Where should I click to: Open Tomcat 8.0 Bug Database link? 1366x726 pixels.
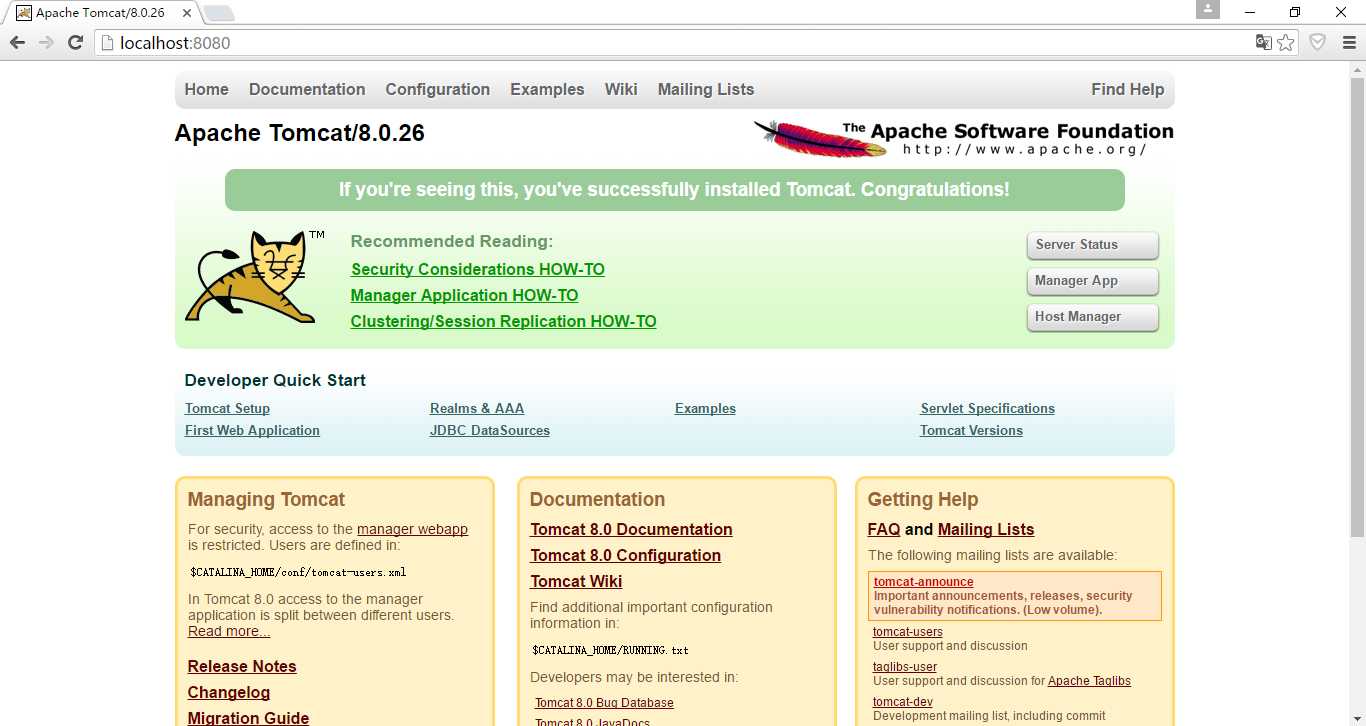[604, 703]
